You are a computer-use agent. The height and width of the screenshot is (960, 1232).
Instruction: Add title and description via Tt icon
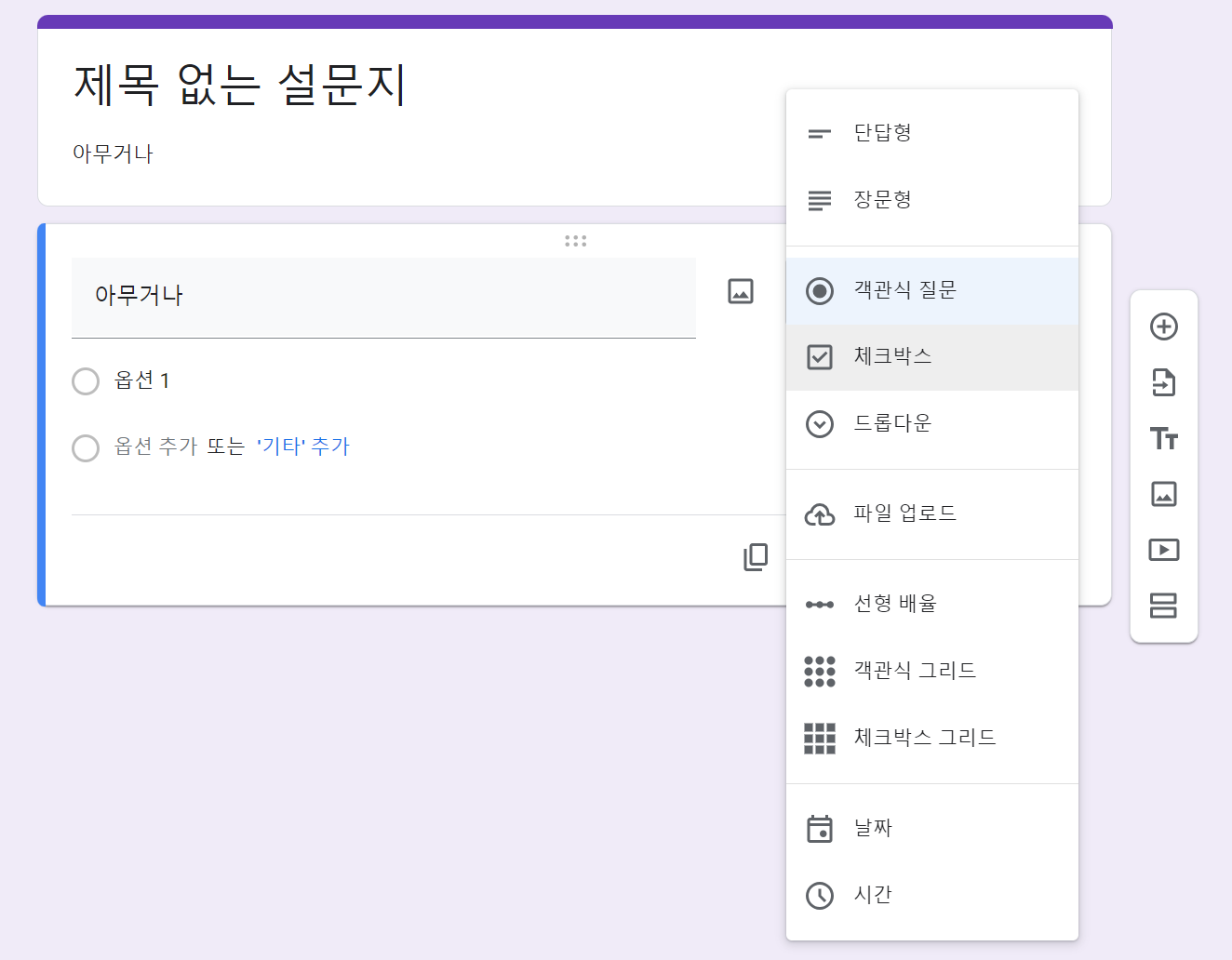pos(1164,438)
